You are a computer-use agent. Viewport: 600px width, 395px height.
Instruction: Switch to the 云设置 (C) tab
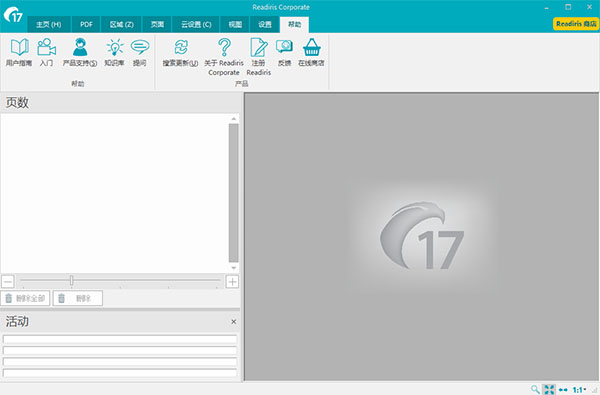196,24
